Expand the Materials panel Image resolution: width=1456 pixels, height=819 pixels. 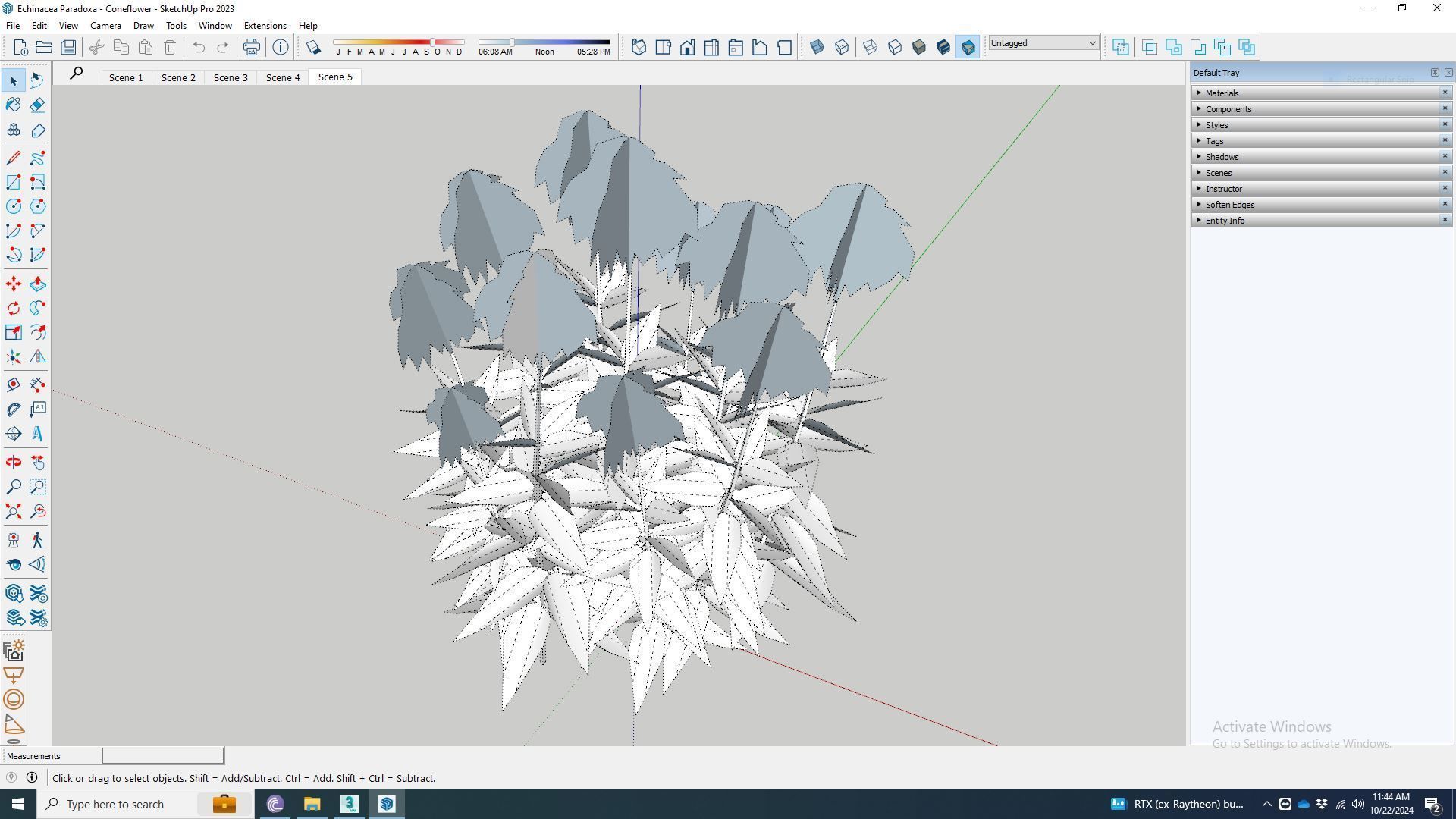coord(1222,93)
